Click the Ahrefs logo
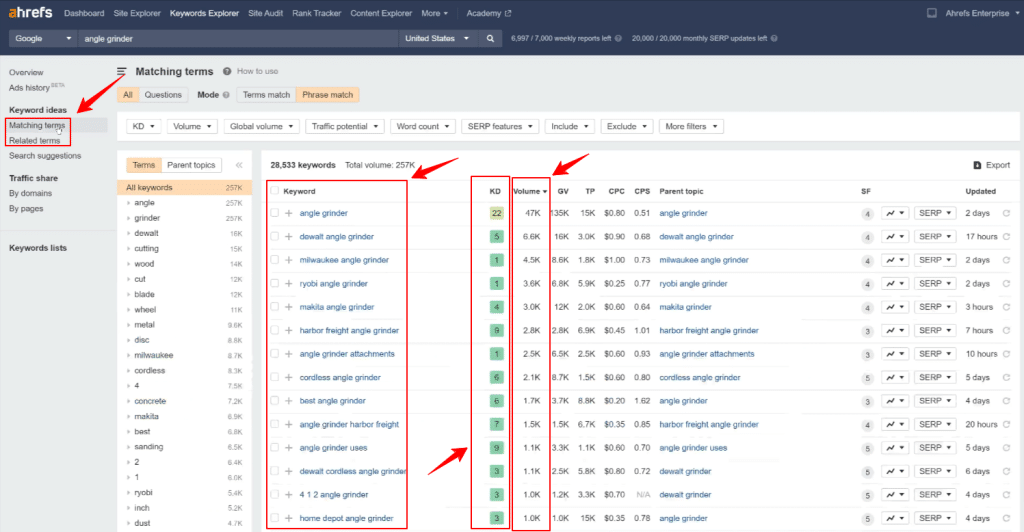 30,12
